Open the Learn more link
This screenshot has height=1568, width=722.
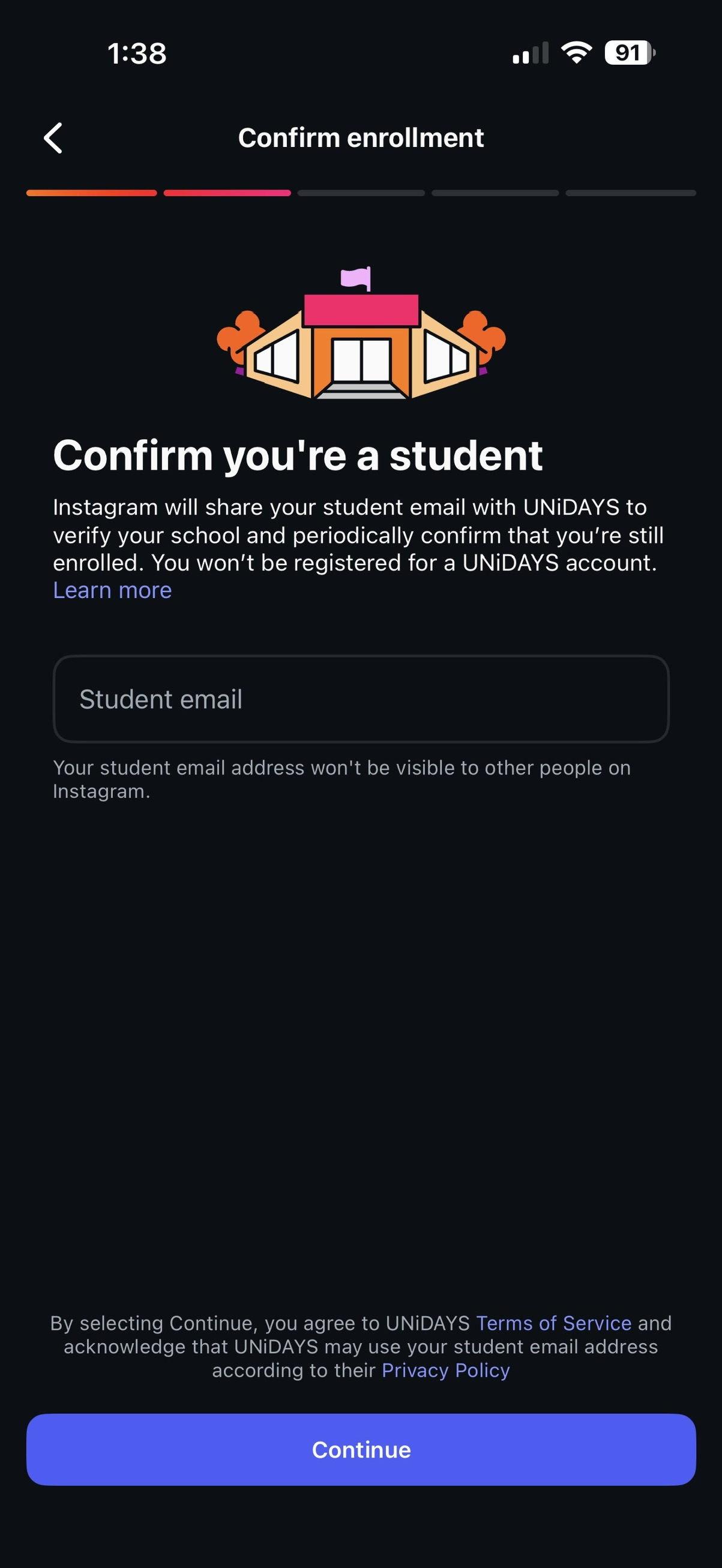113,590
